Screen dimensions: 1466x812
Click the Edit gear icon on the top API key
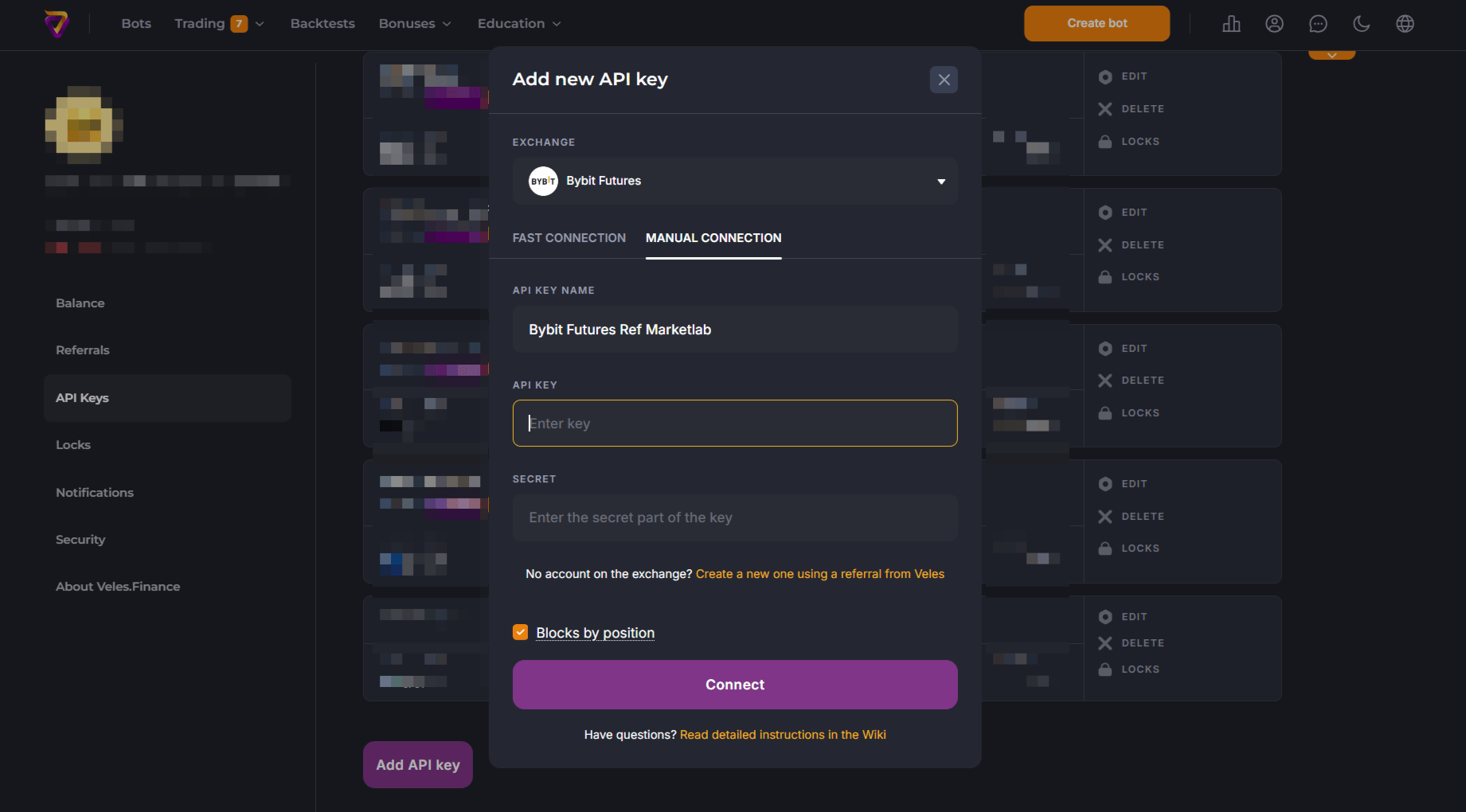click(1105, 76)
